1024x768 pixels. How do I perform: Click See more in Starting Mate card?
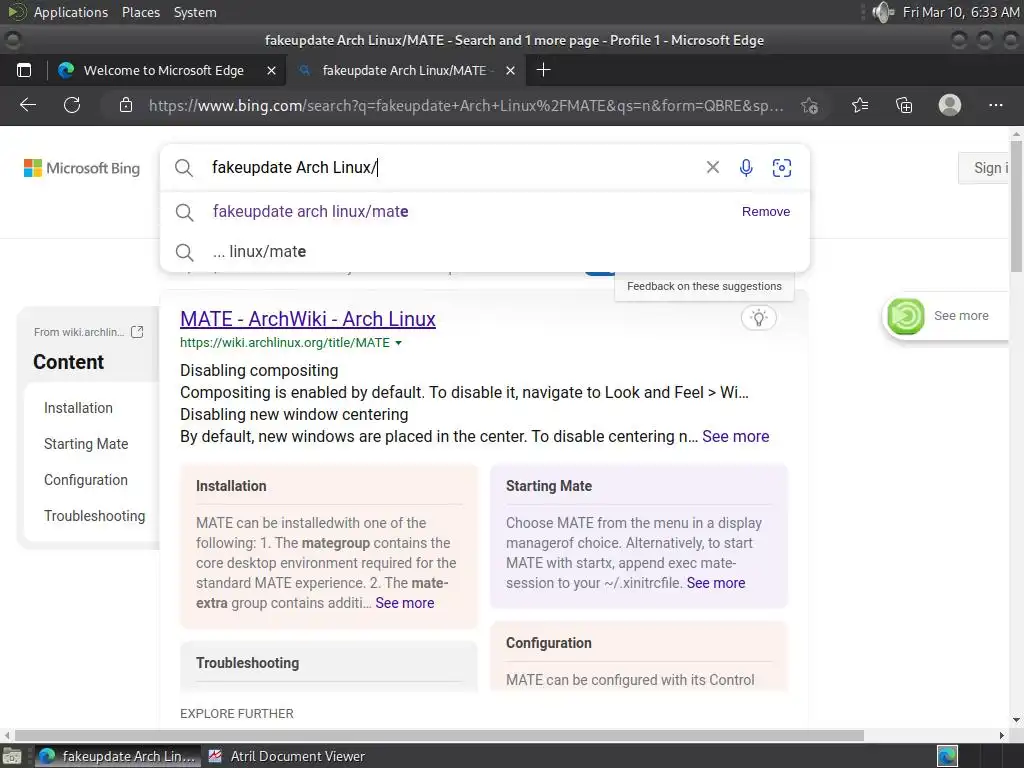716,583
